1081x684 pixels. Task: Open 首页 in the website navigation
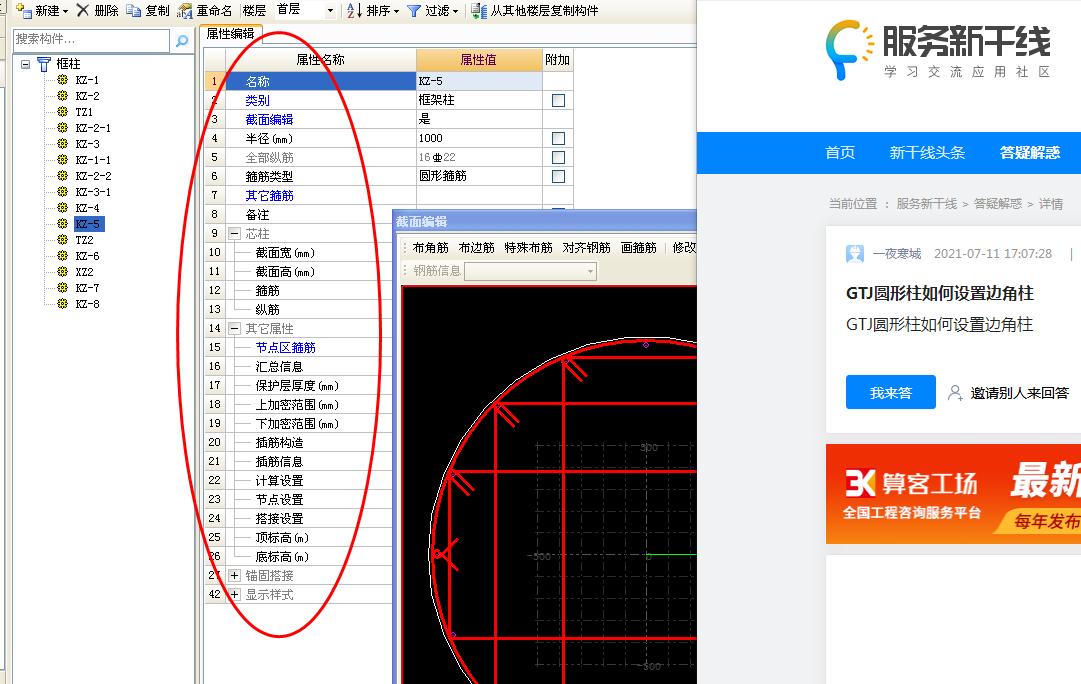click(x=840, y=152)
